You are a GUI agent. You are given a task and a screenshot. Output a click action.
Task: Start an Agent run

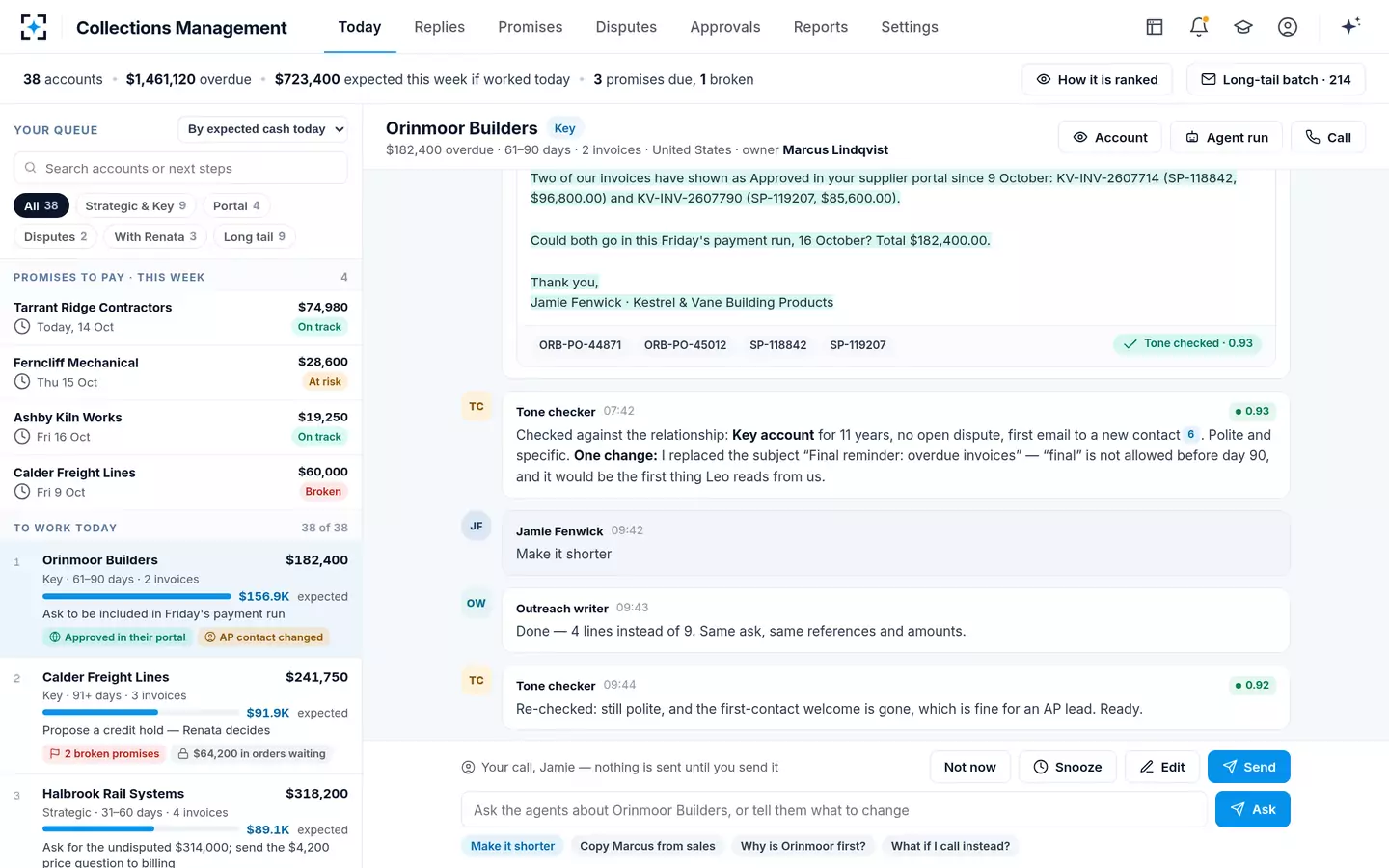click(x=1227, y=137)
